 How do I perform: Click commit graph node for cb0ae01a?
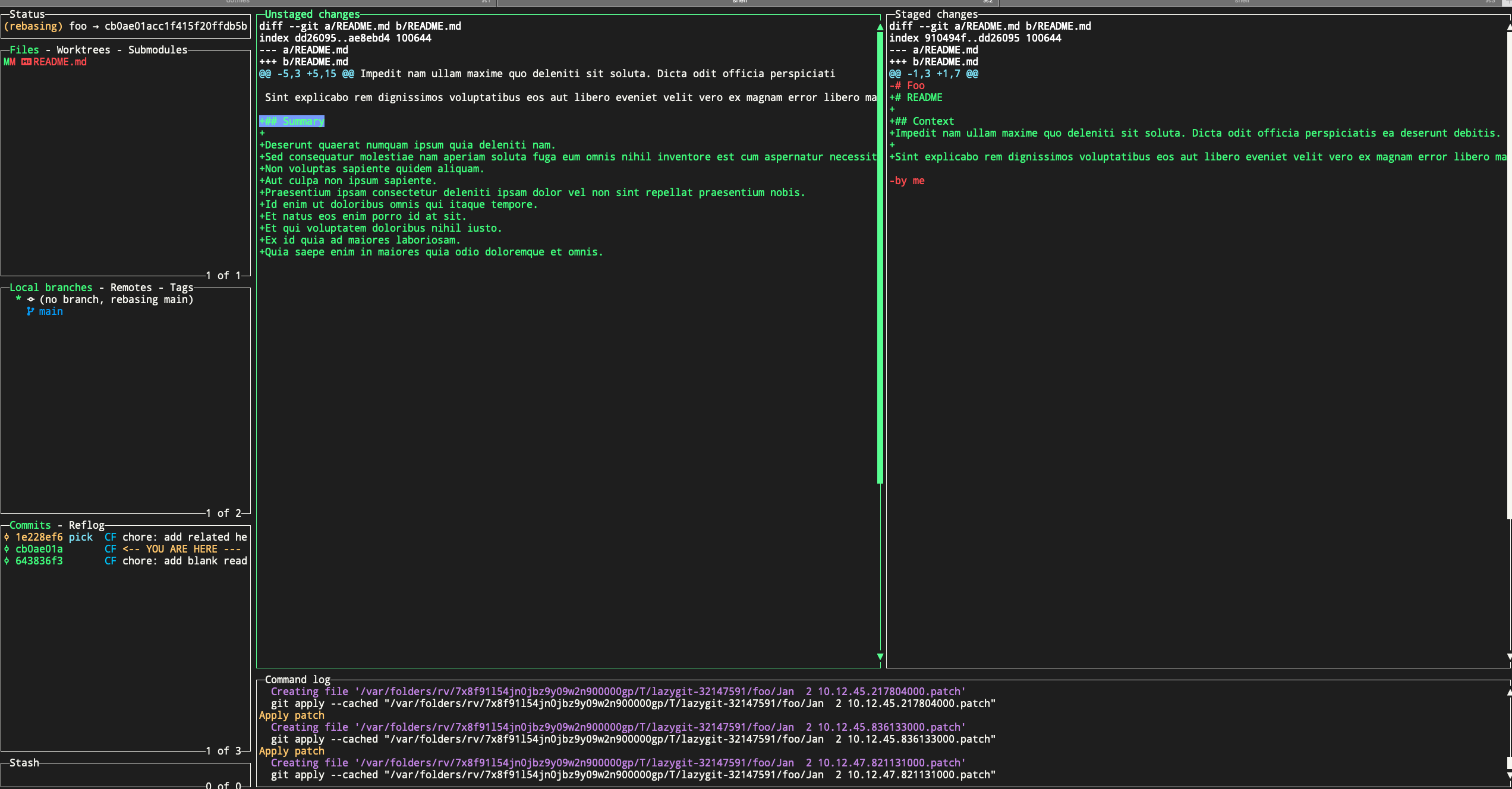tap(7, 549)
